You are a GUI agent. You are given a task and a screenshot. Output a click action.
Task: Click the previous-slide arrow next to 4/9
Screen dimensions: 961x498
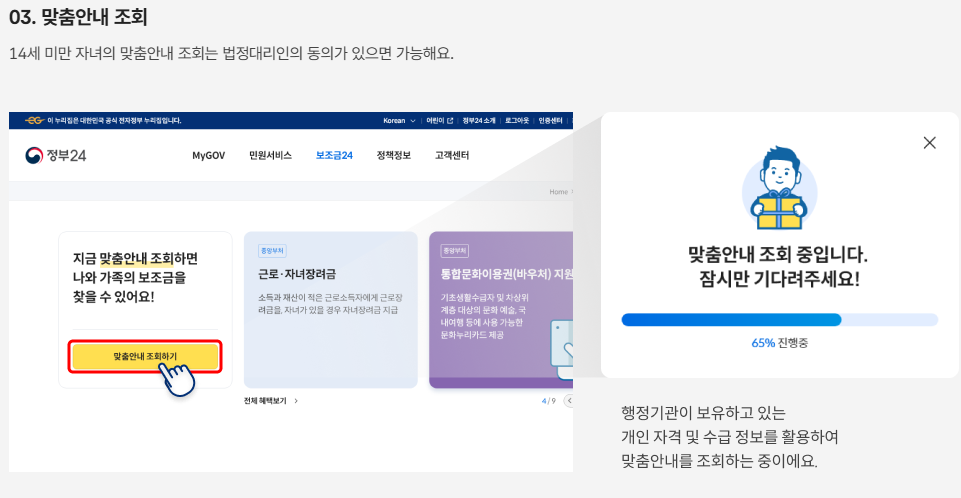569,401
